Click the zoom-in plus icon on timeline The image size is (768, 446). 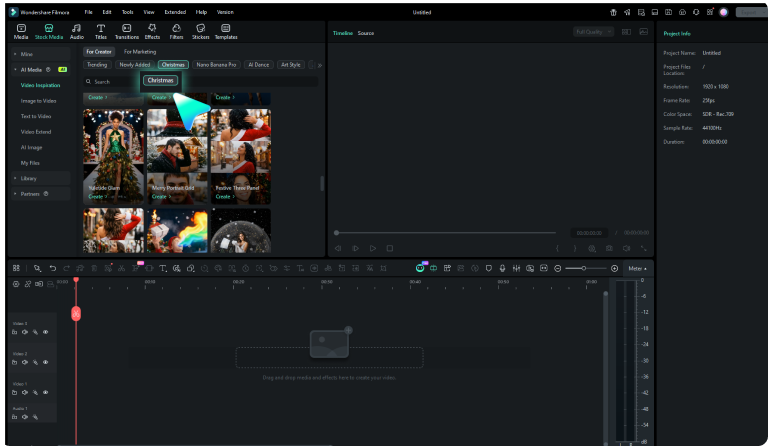(x=614, y=268)
